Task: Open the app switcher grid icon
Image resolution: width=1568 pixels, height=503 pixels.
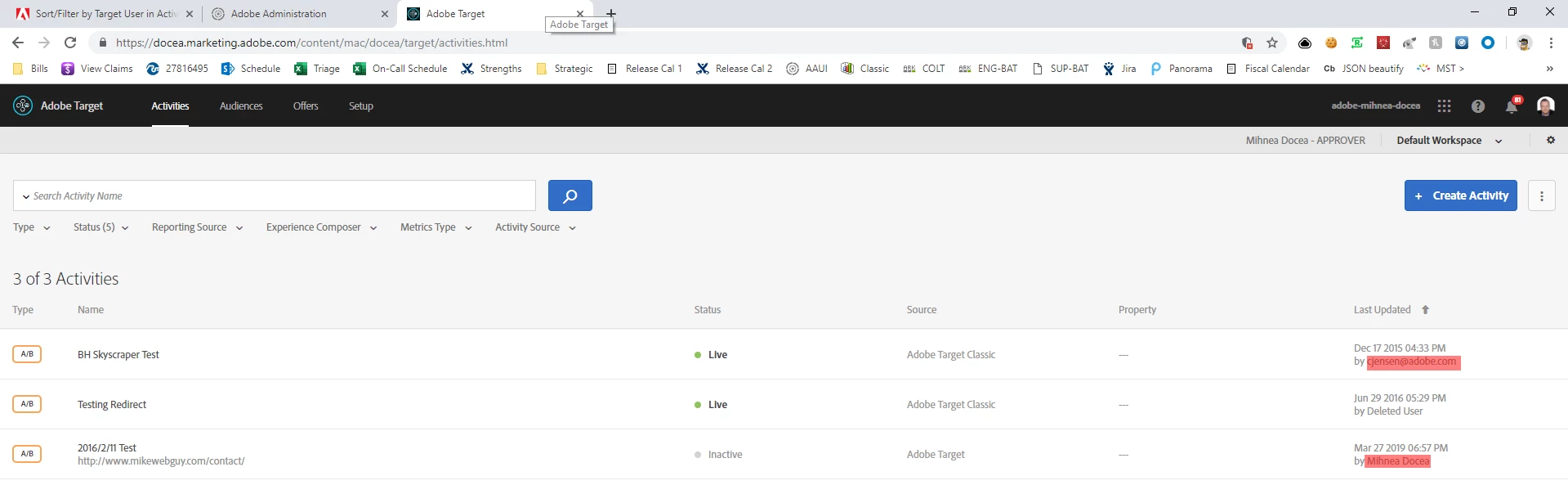Action: tap(1444, 106)
